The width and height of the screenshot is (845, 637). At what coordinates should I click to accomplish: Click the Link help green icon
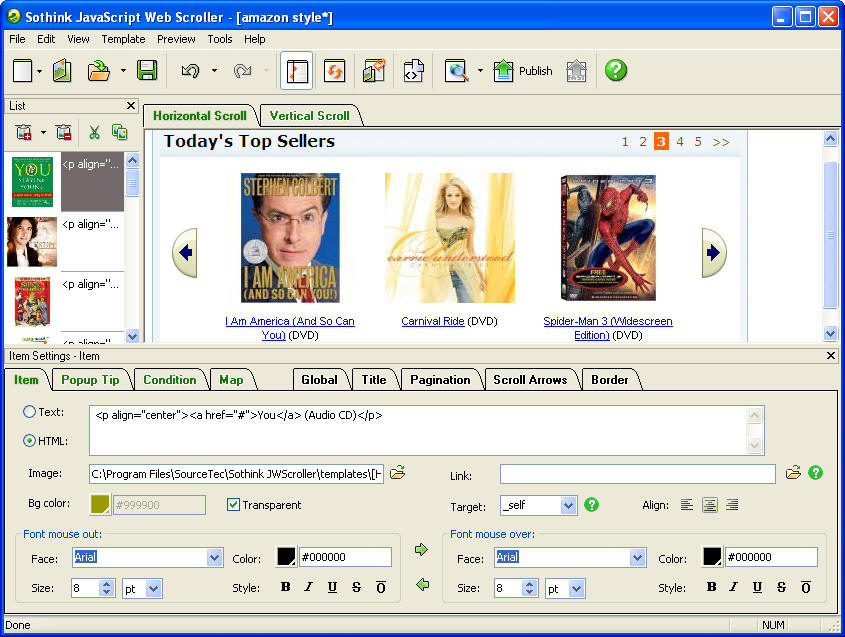815,473
